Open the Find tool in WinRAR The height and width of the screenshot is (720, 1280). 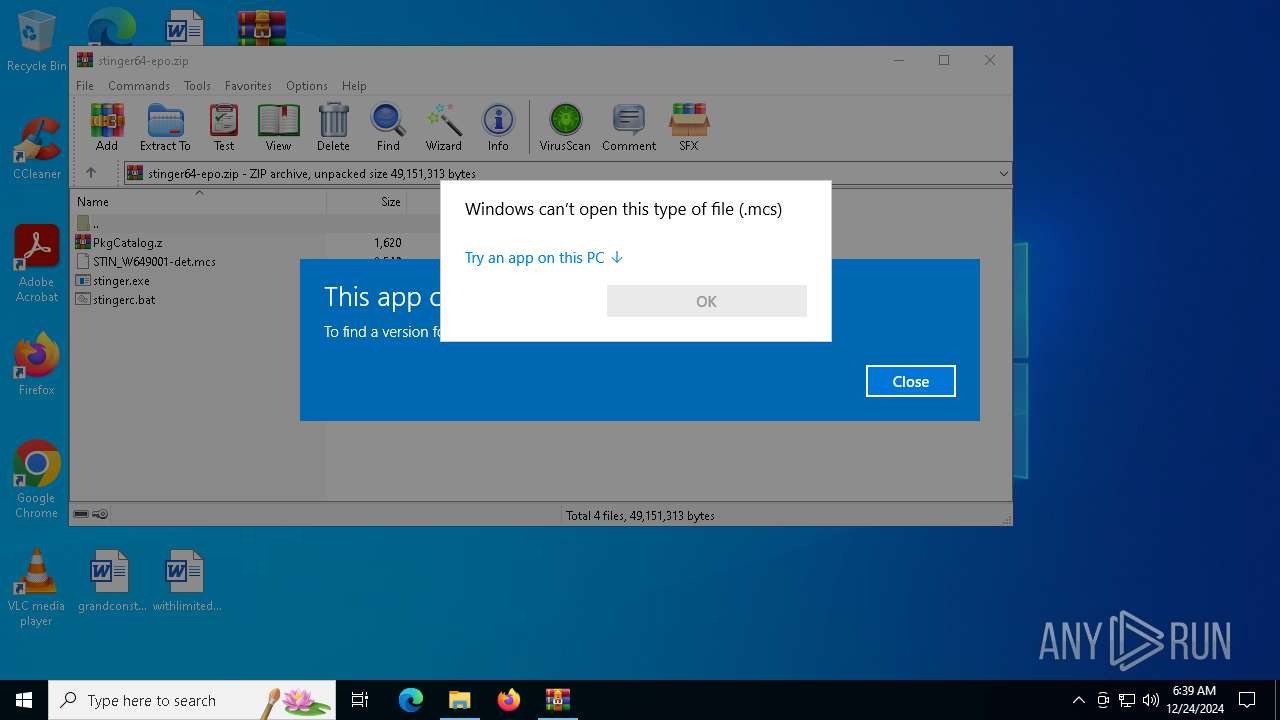tap(388, 127)
